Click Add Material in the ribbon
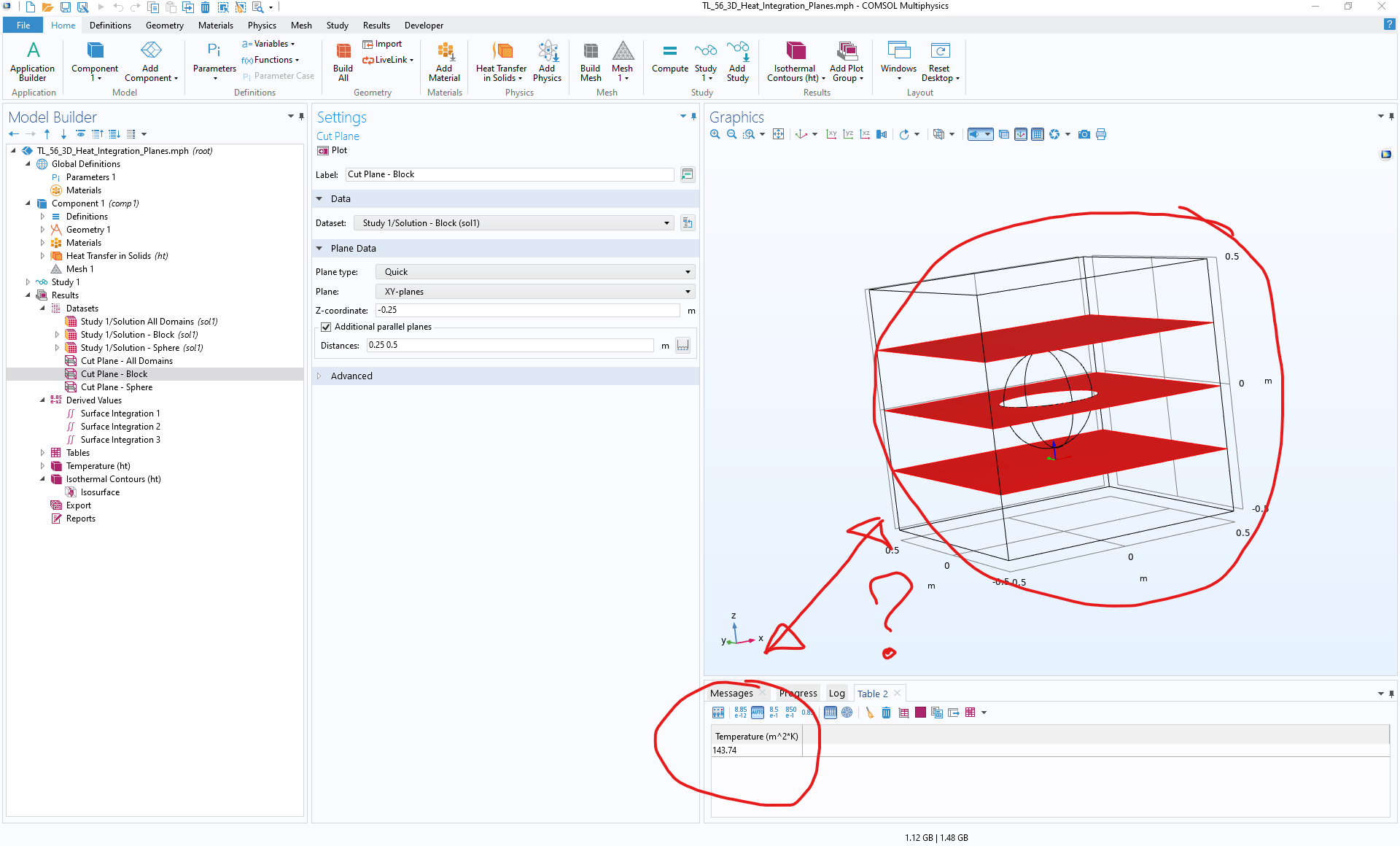This screenshot has width=1400, height=846. pyautogui.click(x=444, y=61)
